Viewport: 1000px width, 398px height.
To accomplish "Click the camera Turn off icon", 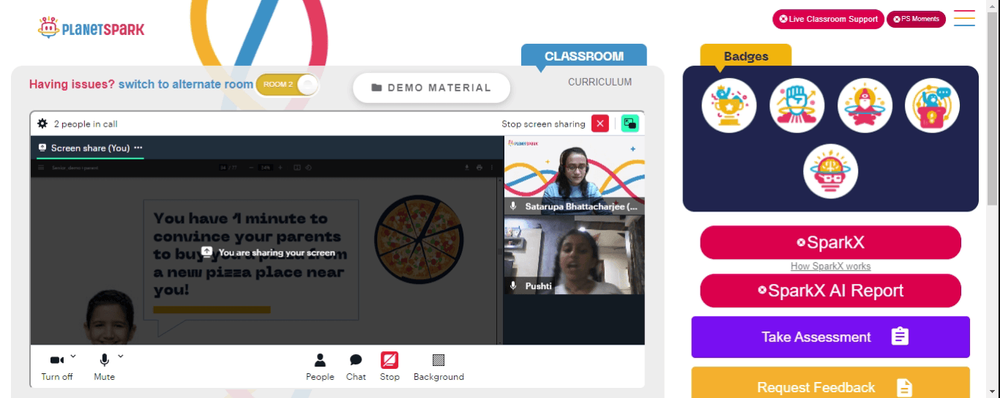I will click(57, 360).
